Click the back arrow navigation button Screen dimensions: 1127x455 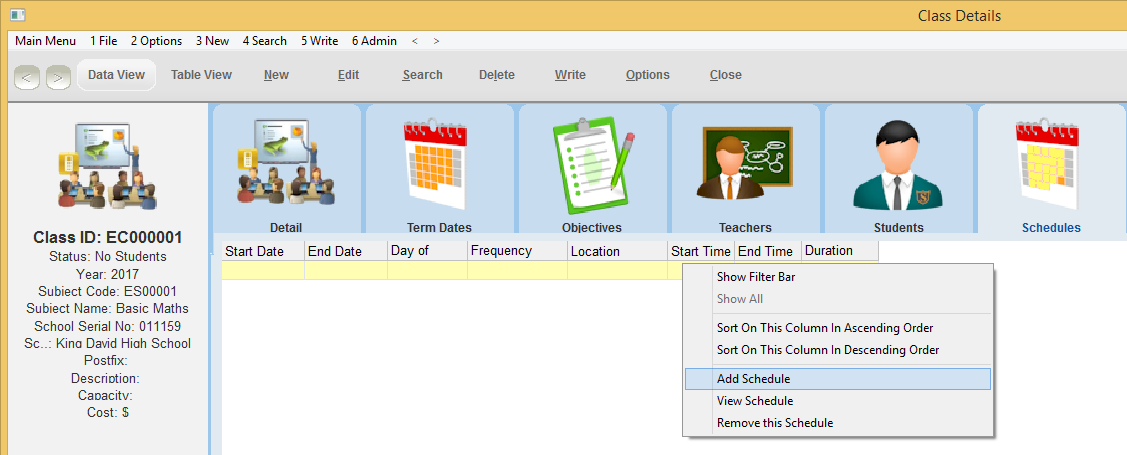point(28,76)
